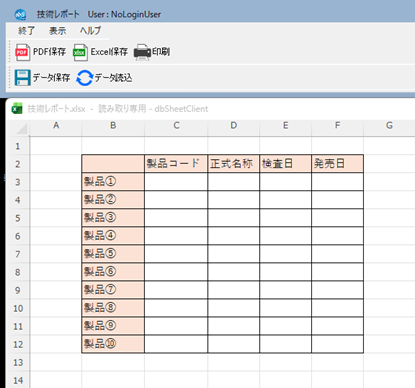The height and width of the screenshot is (388, 415).
Task: Click the 発売日 header cell
Action: pos(337,164)
